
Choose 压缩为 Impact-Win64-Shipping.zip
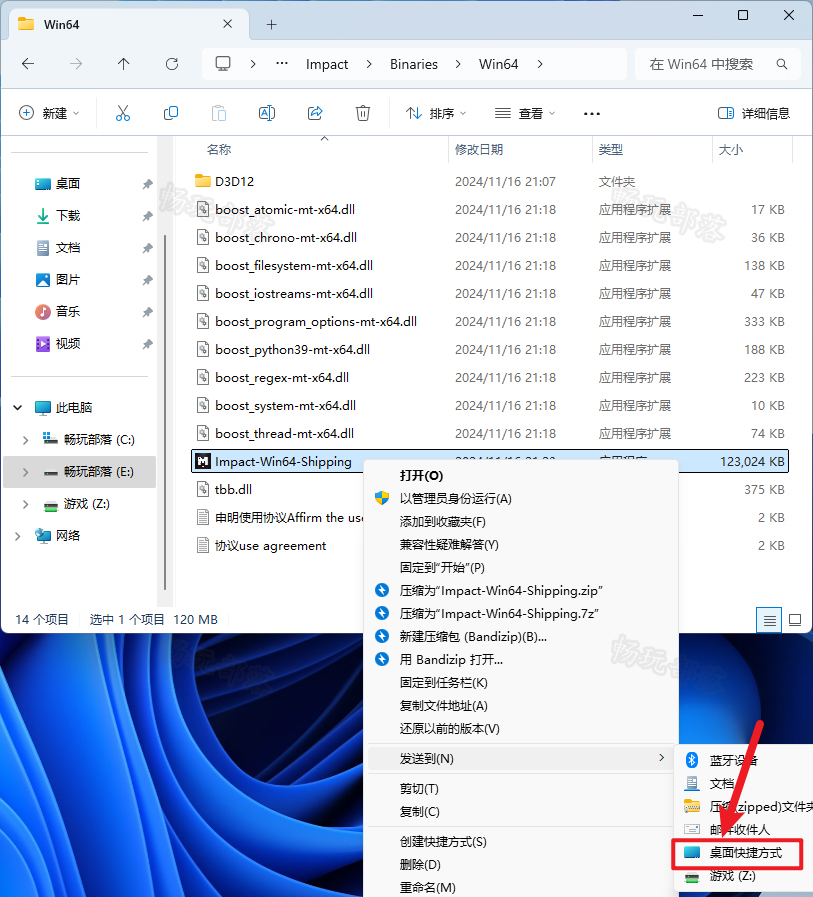coord(521,590)
